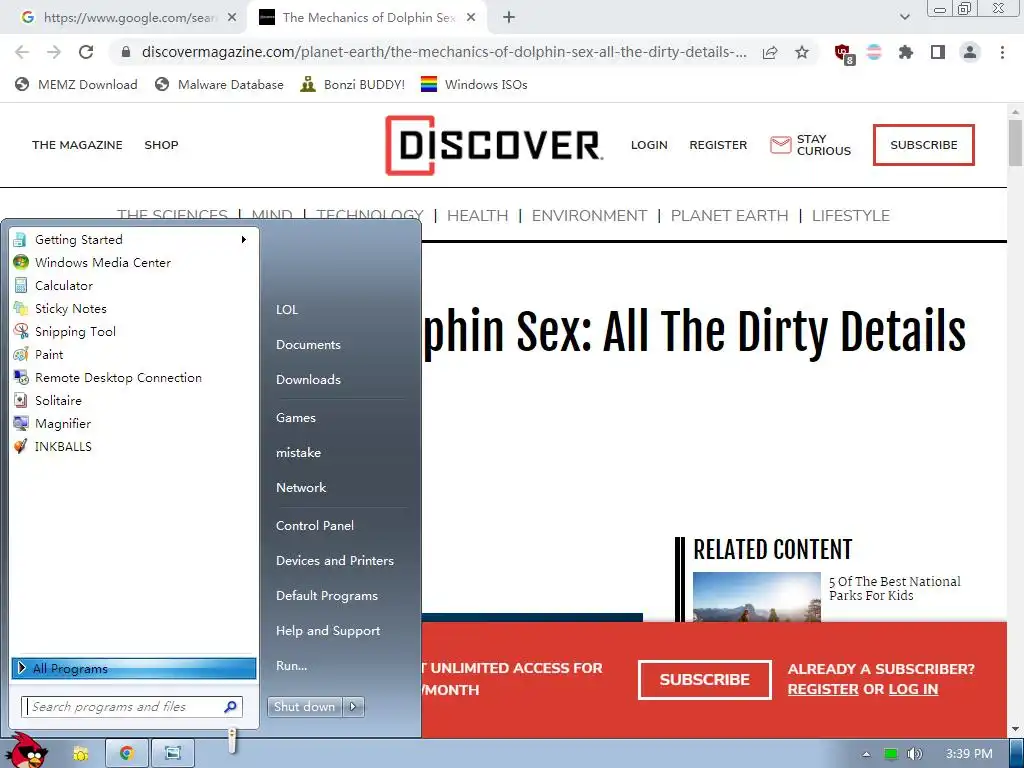Open the PLANET EARTH section
The image size is (1024, 768).
click(729, 216)
